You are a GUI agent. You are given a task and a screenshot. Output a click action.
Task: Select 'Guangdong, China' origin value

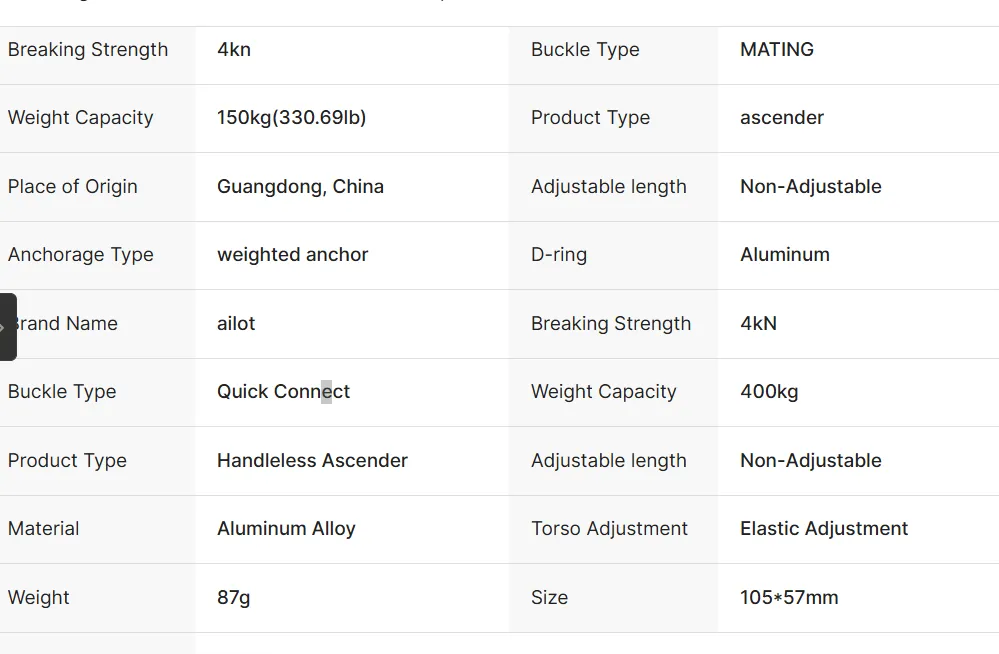click(301, 187)
